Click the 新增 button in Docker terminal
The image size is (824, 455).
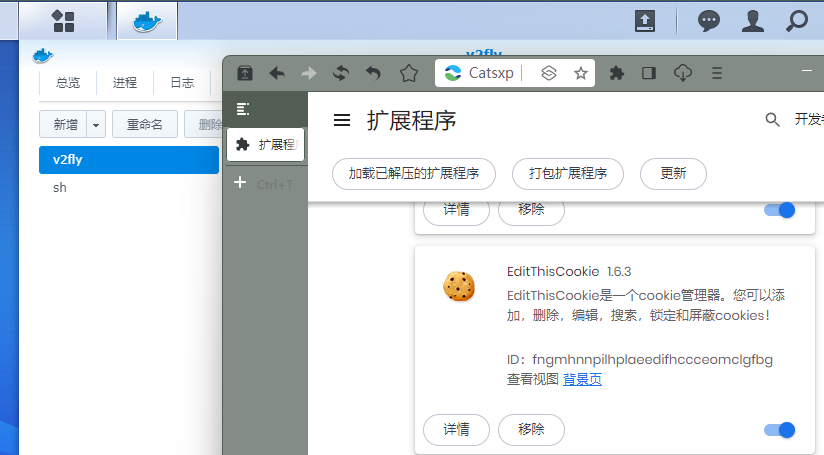click(x=64, y=125)
